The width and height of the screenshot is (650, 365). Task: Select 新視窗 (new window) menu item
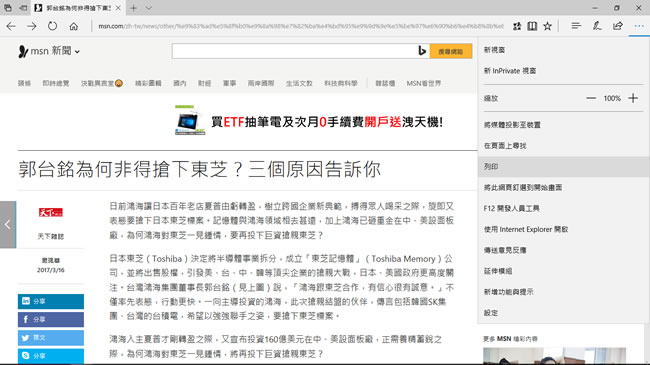click(564, 50)
